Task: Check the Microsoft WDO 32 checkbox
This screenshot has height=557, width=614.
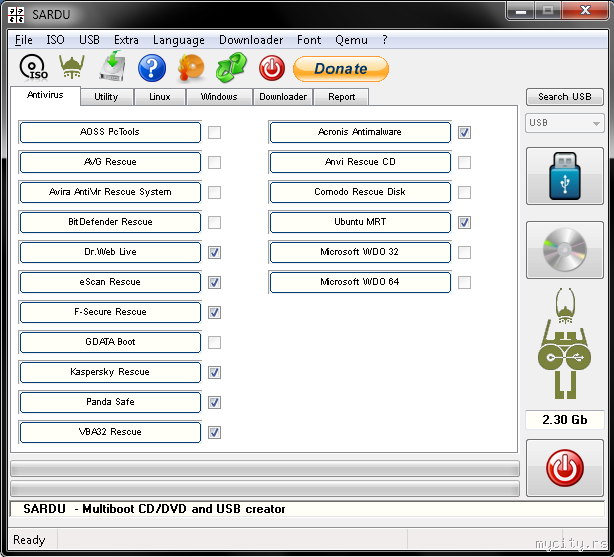Action: [x=464, y=252]
